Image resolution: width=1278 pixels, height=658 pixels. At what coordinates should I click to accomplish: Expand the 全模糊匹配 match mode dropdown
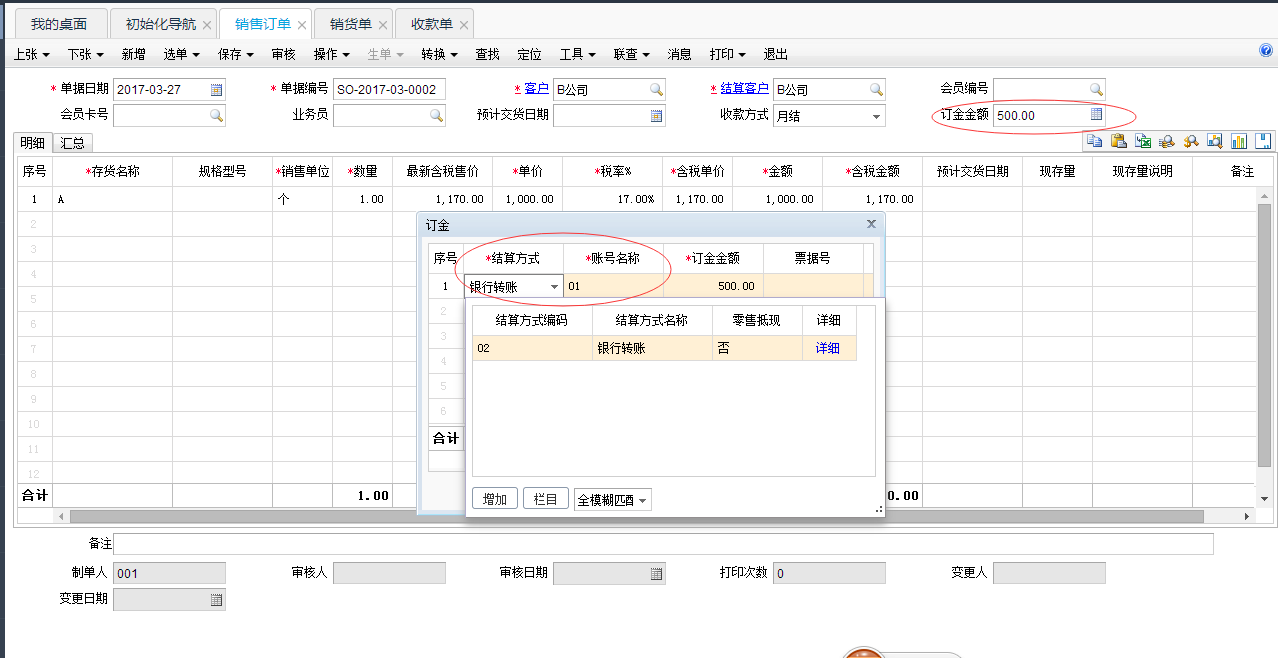[642, 500]
